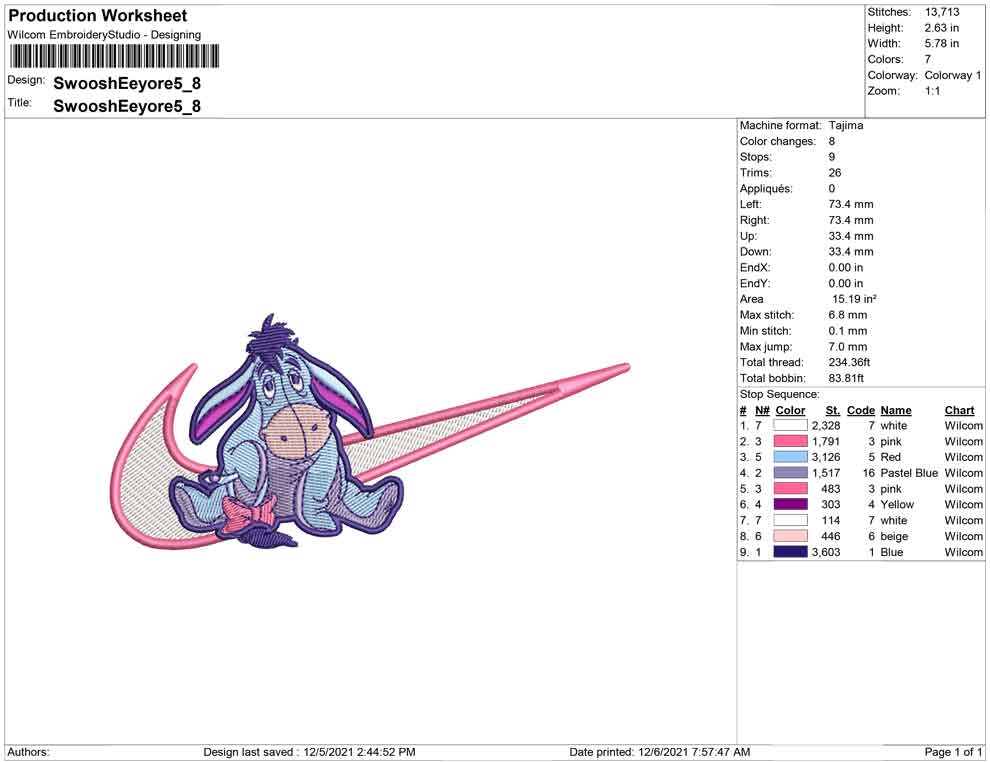The height and width of the screenshot is (762, 990).
Task: Click the EndX value '0.00 in'
Action: (845, 267)
